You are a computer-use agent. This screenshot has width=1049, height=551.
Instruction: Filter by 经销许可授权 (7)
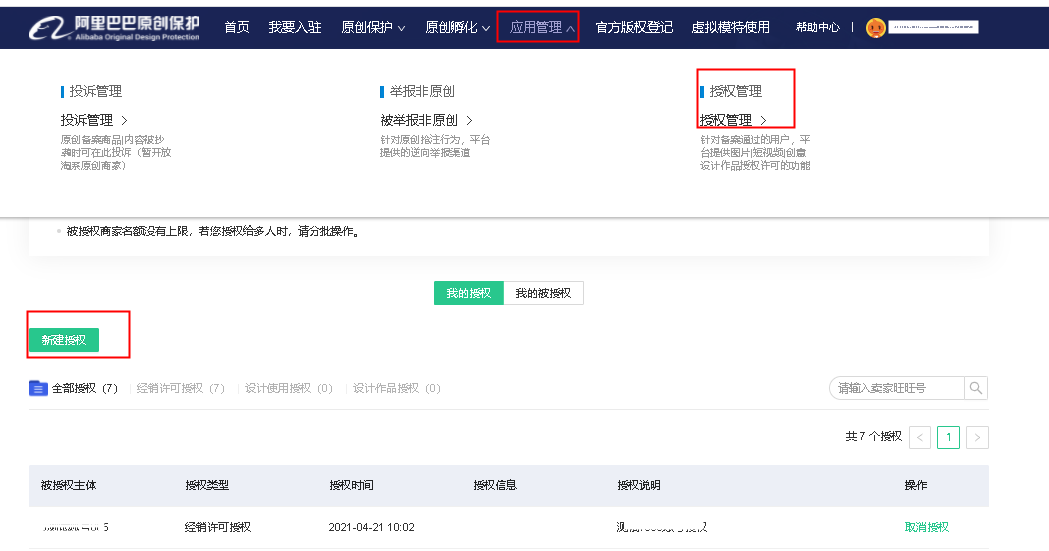(x=181, y=388)
